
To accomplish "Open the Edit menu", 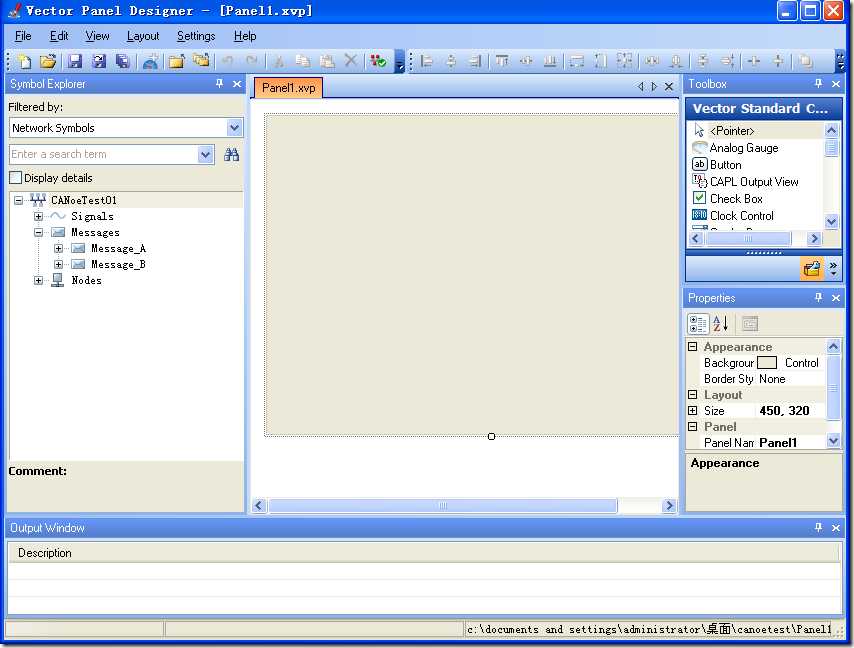I will [59, 36].
